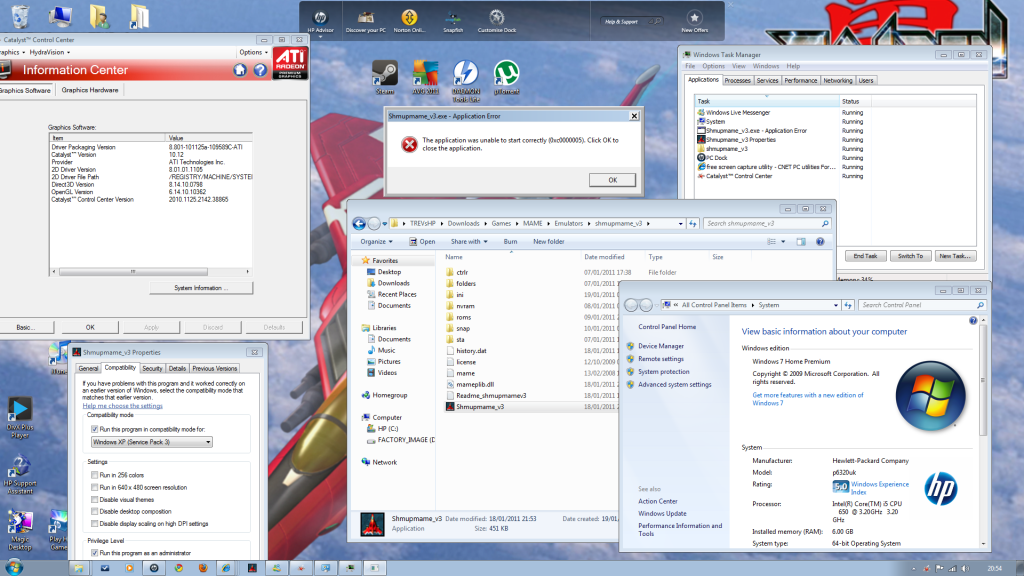Switch to Processes tab in Task Manager

pos(737,80)
